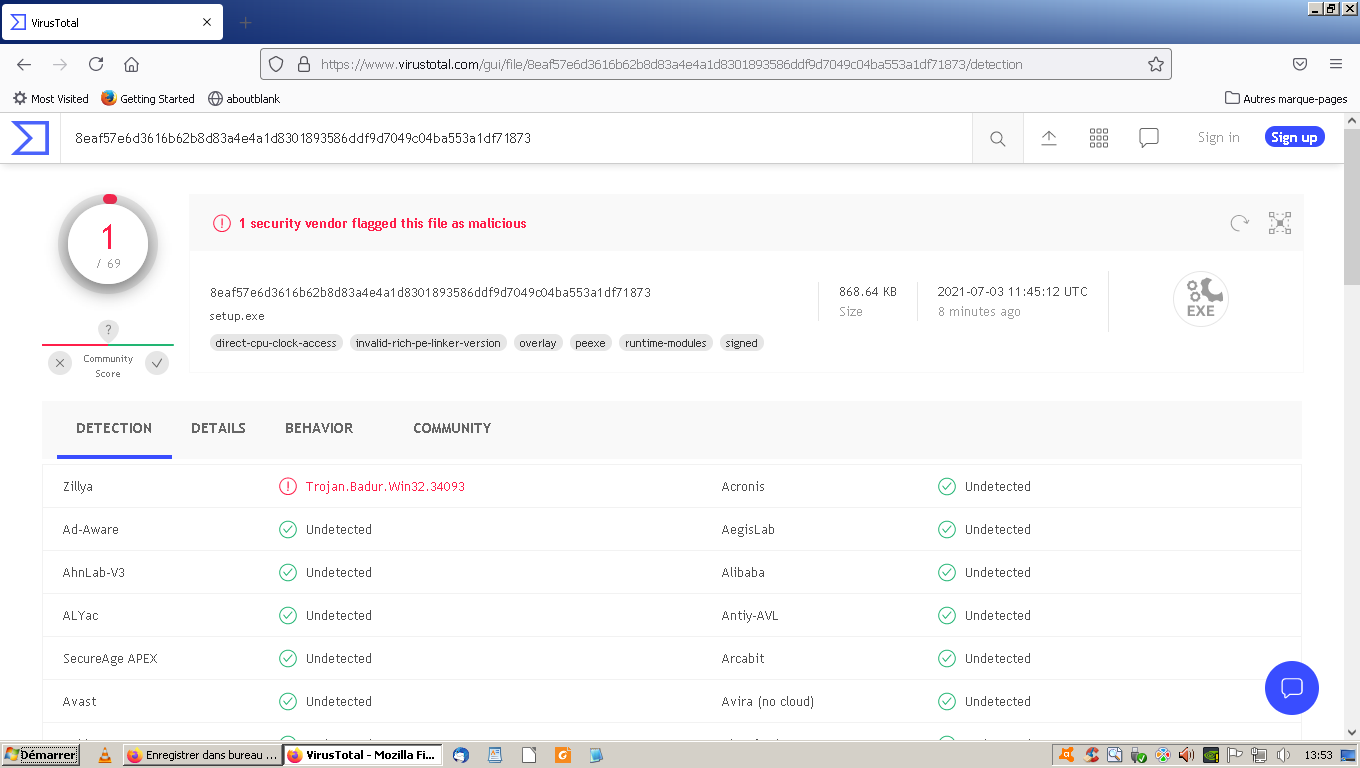Click the page vertical scrollbar
Image resolution: width=1360 pixels, height=768 pixels.
coord(1351,425)
